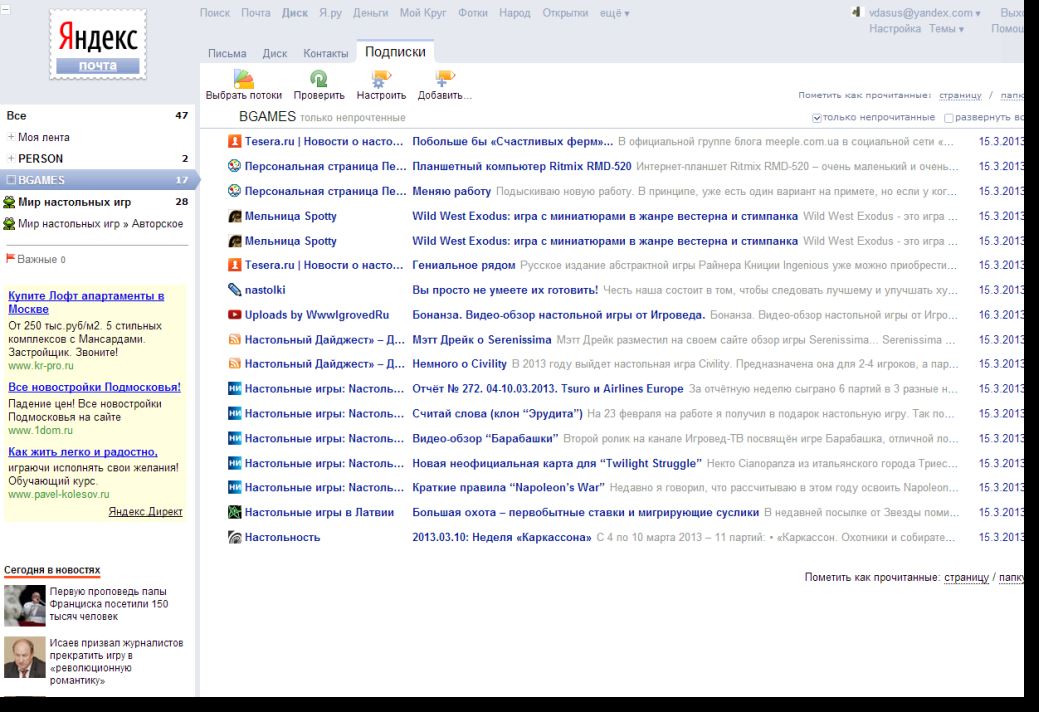Screen dimensions: 1039x712
Task: Click feed icon beside «Меняю работу»
Action: 235,191
